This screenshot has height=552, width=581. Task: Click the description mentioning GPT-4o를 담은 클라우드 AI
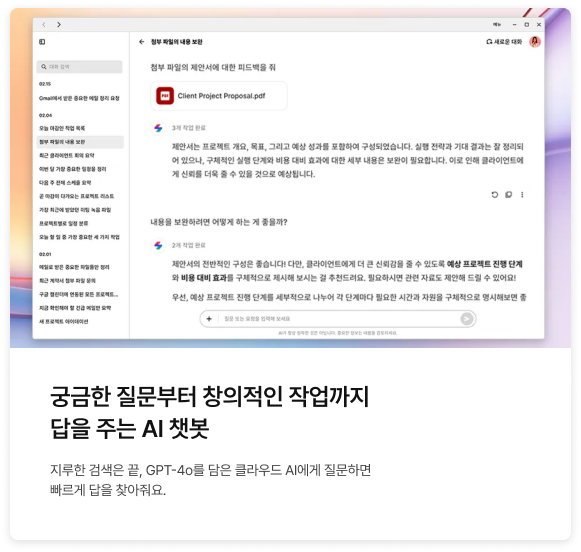(x=210, y=480)
